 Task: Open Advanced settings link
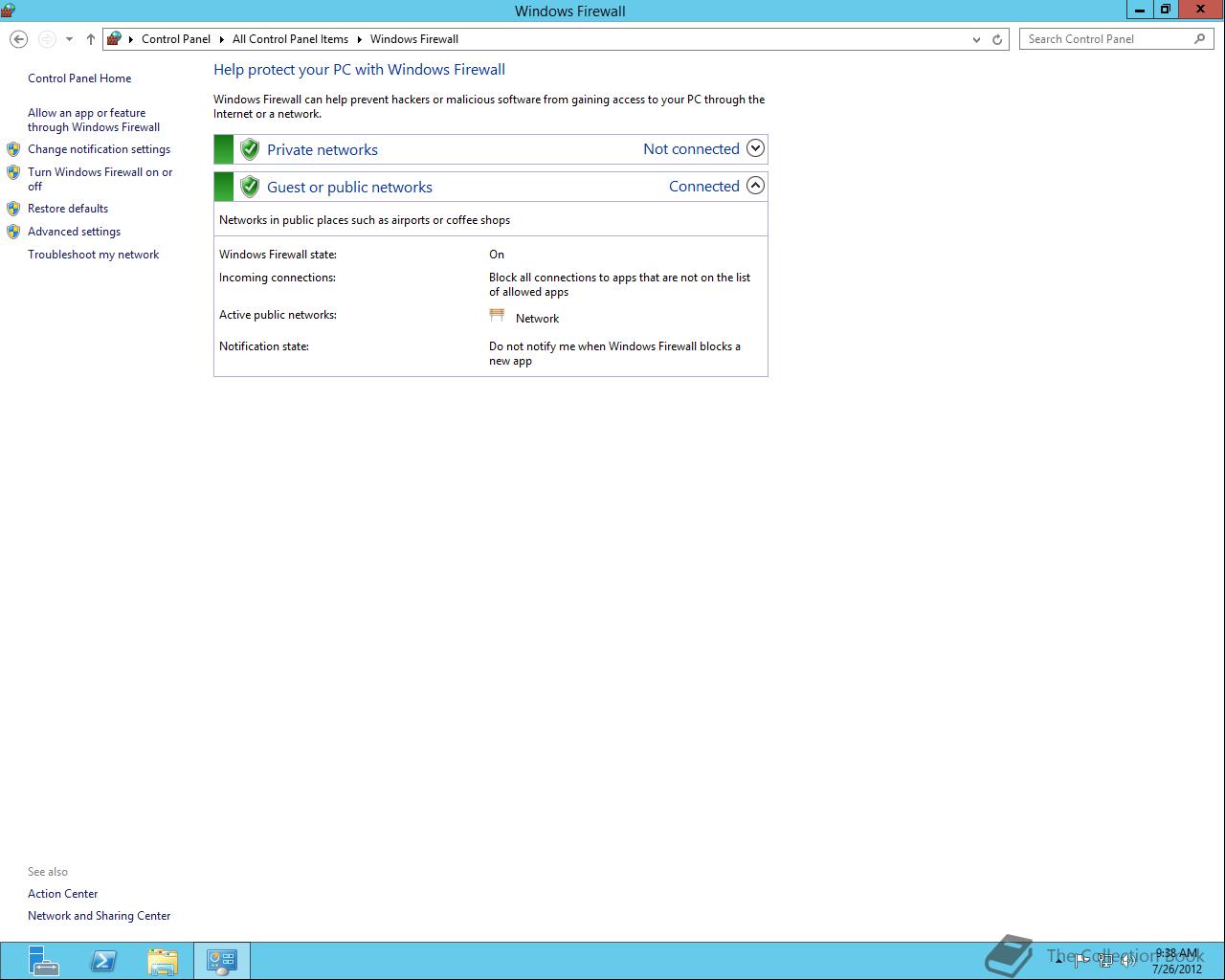74,232
